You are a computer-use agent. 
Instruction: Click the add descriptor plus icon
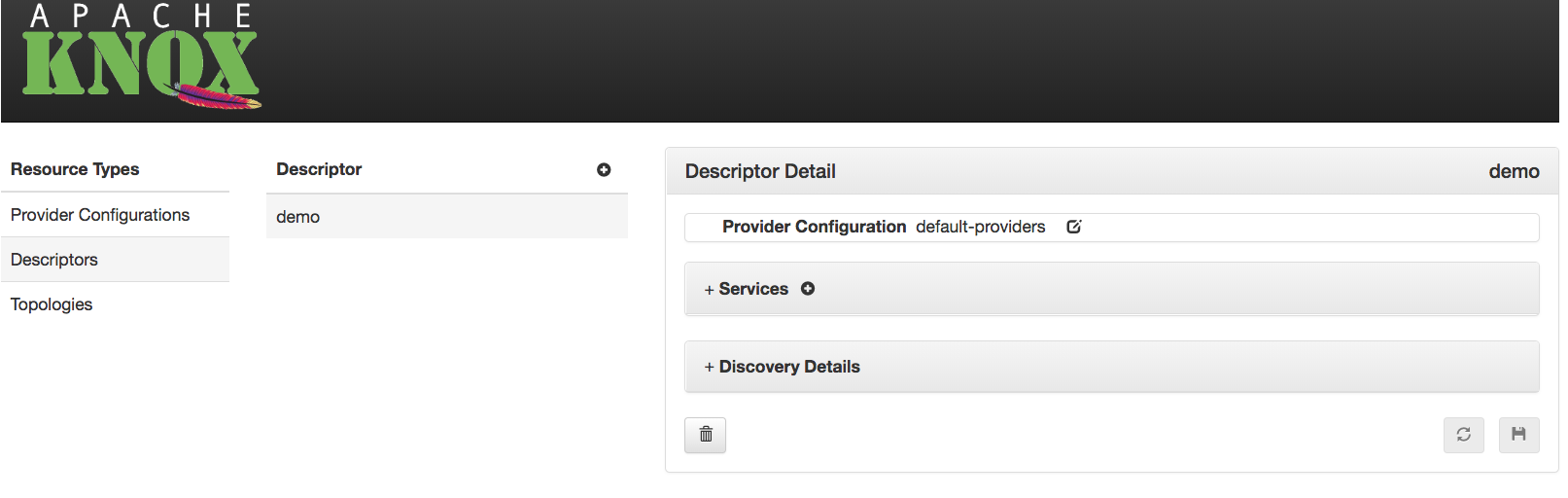604,169
